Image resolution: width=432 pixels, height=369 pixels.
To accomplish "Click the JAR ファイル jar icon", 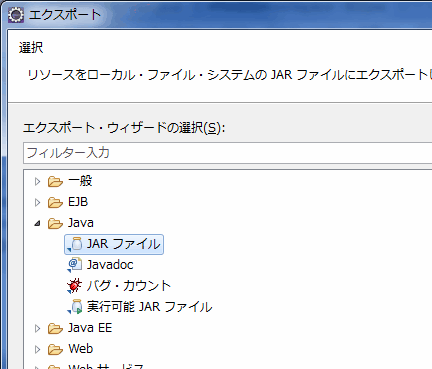I will coord(75,244).
